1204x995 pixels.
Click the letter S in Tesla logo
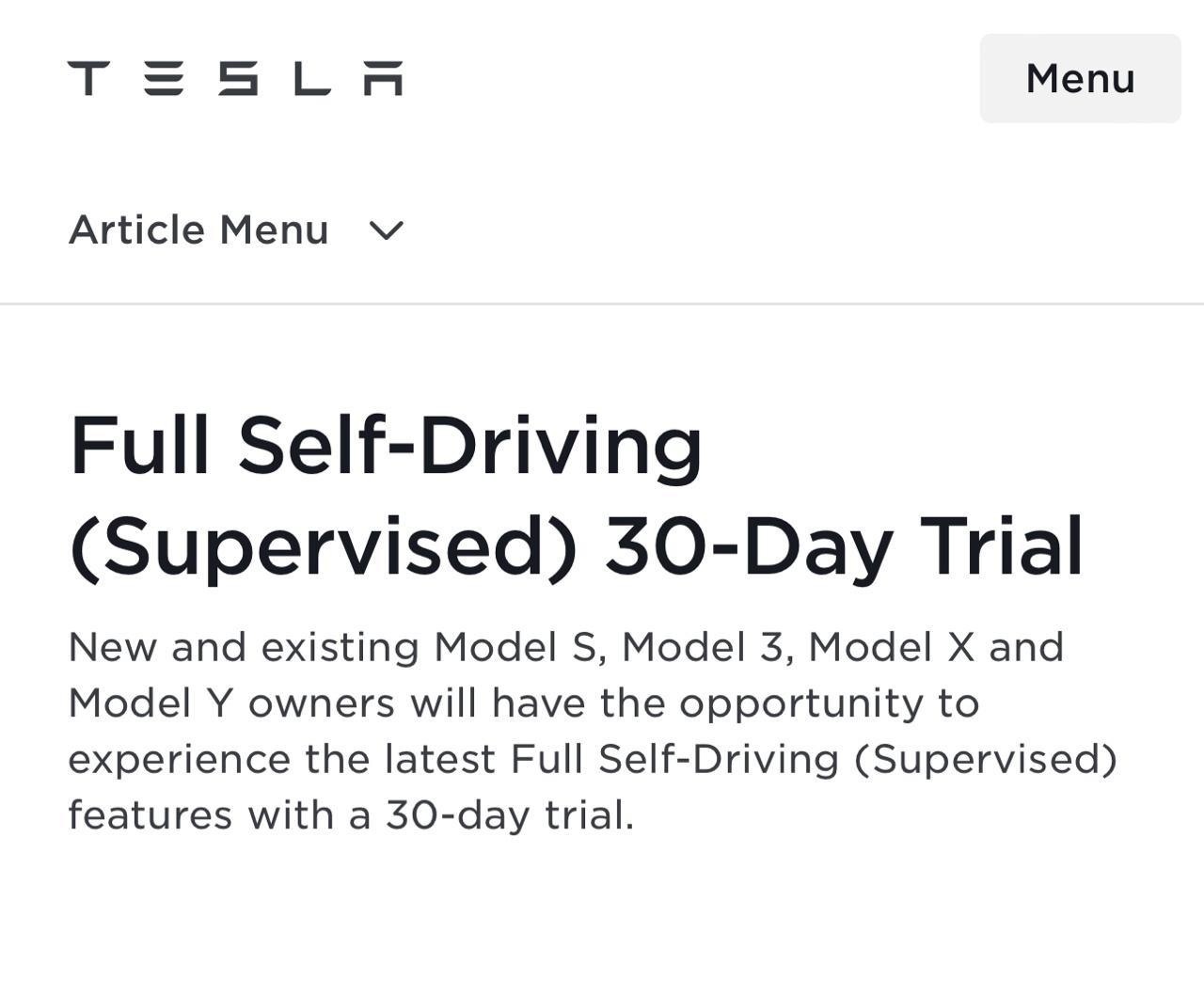coord(238,79)
